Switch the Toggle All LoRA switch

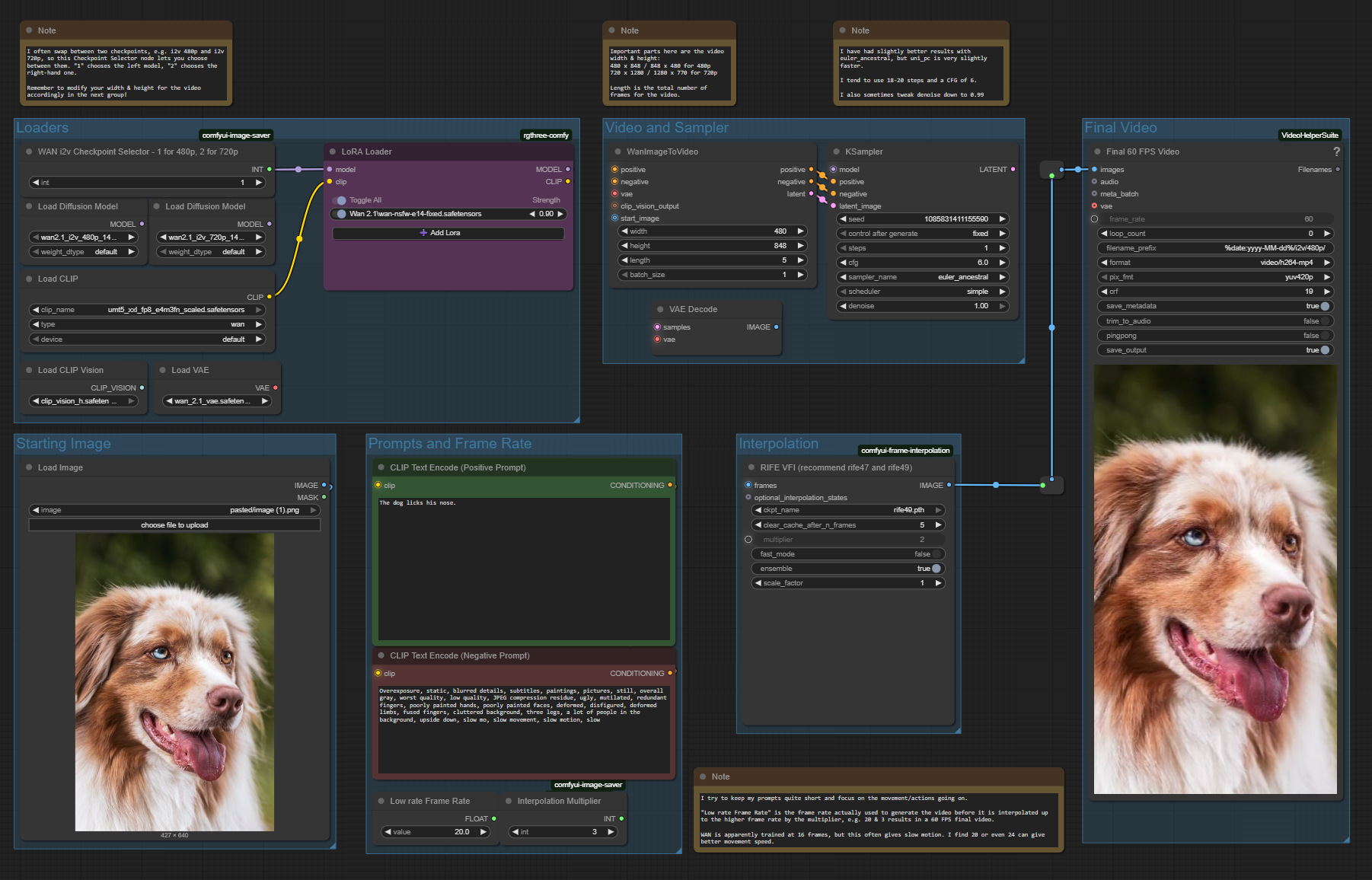coord(340,200)
